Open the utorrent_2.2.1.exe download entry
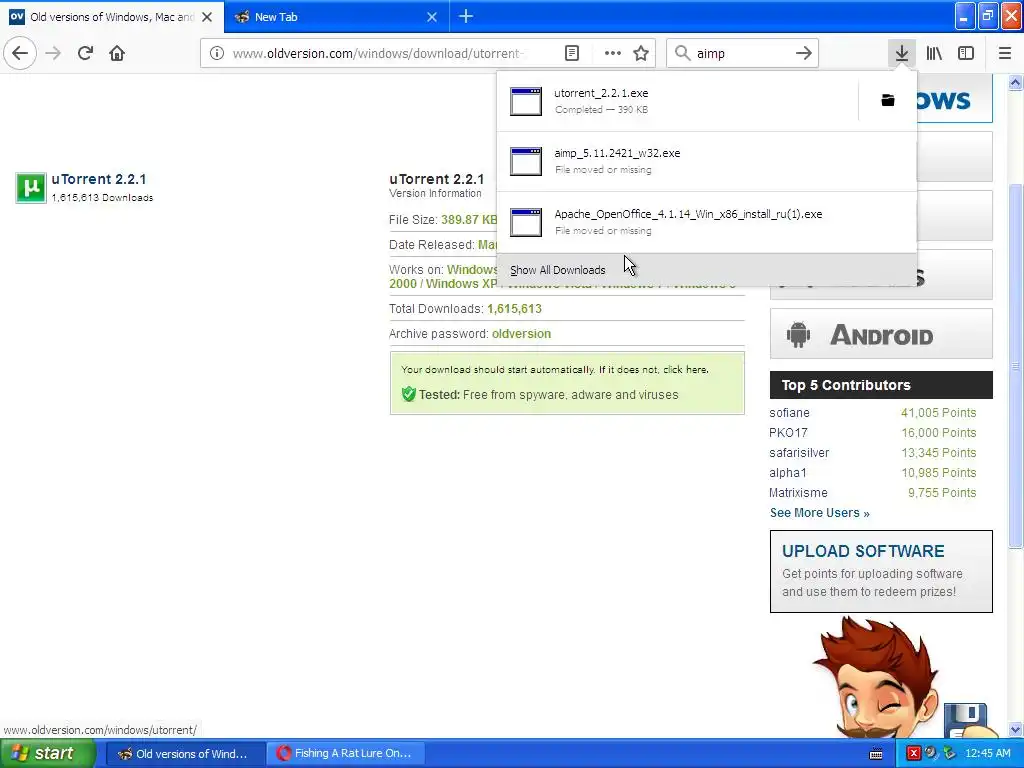This screenshot has height=768, width=1024. click(x=677, y=101)
